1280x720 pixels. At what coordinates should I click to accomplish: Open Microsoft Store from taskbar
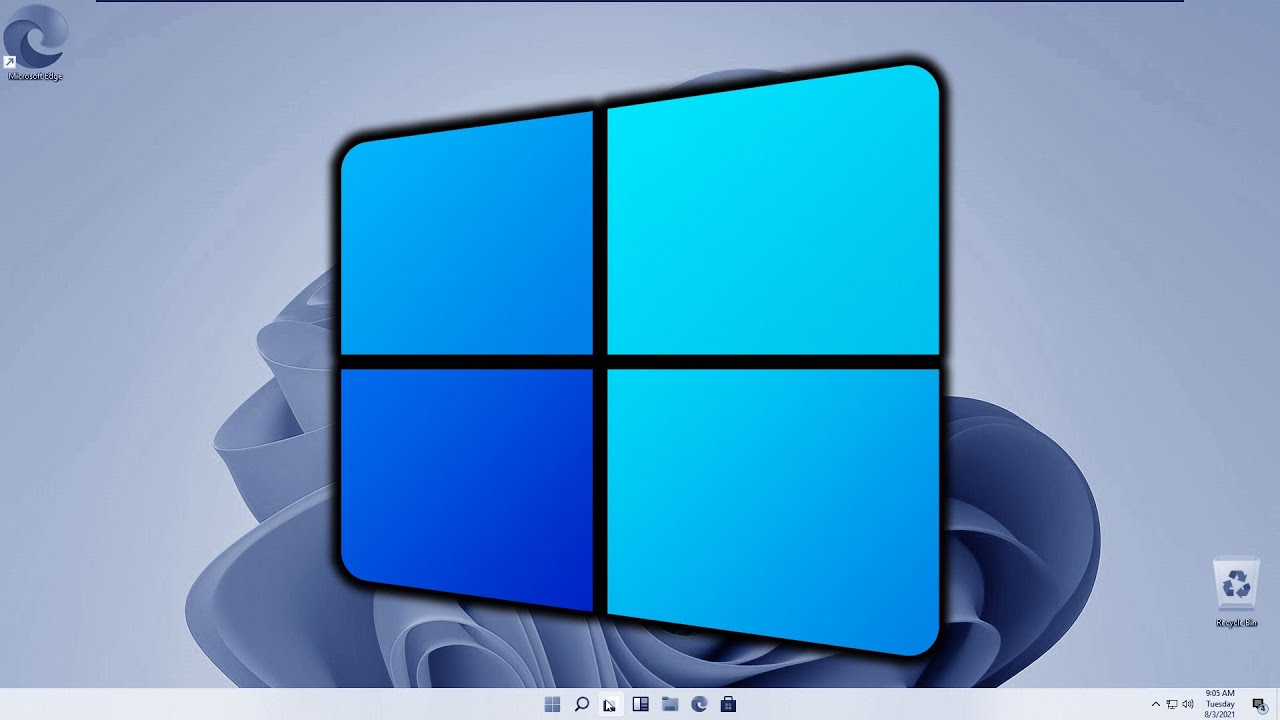coord(729,705)
